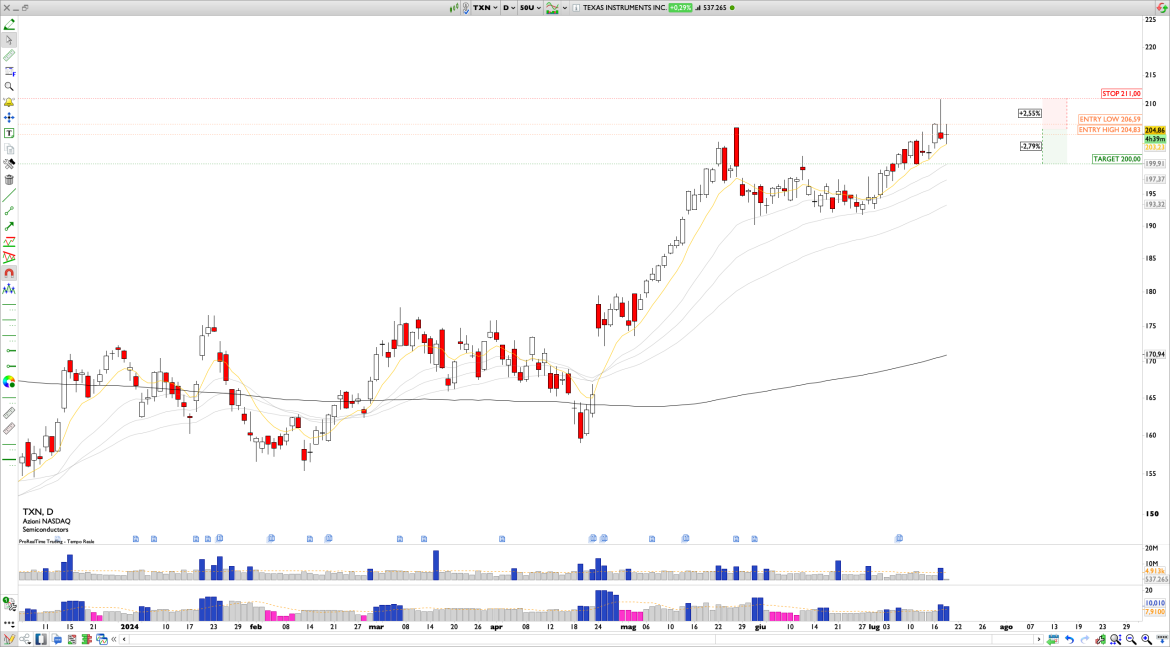Click the trash bin delete icon
This screenshot has width=1170, height=647.
(9, 180)
